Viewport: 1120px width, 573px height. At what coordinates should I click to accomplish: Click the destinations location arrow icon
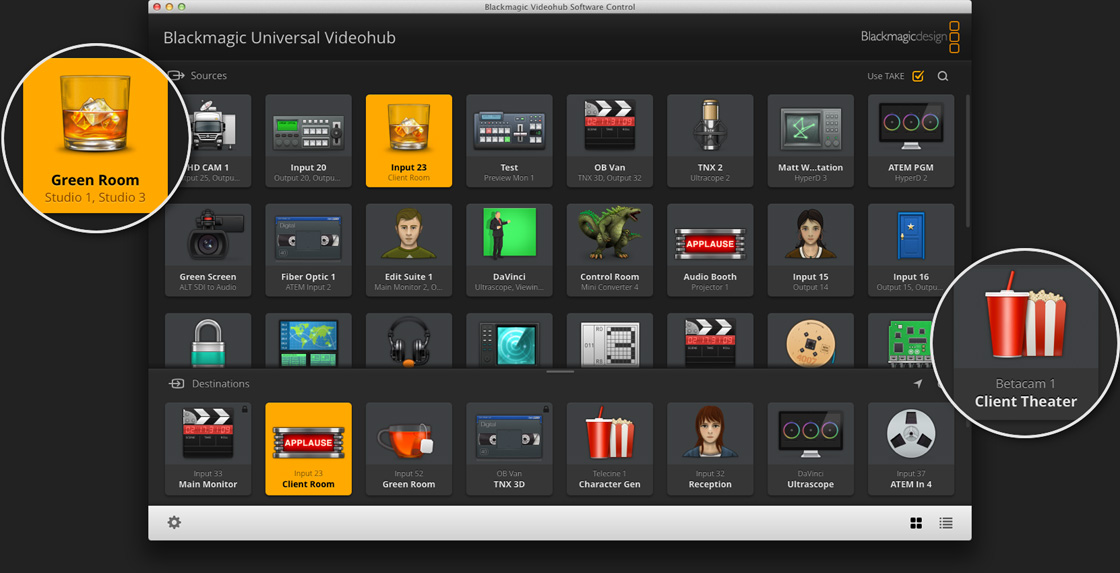[x=918, y=384]
